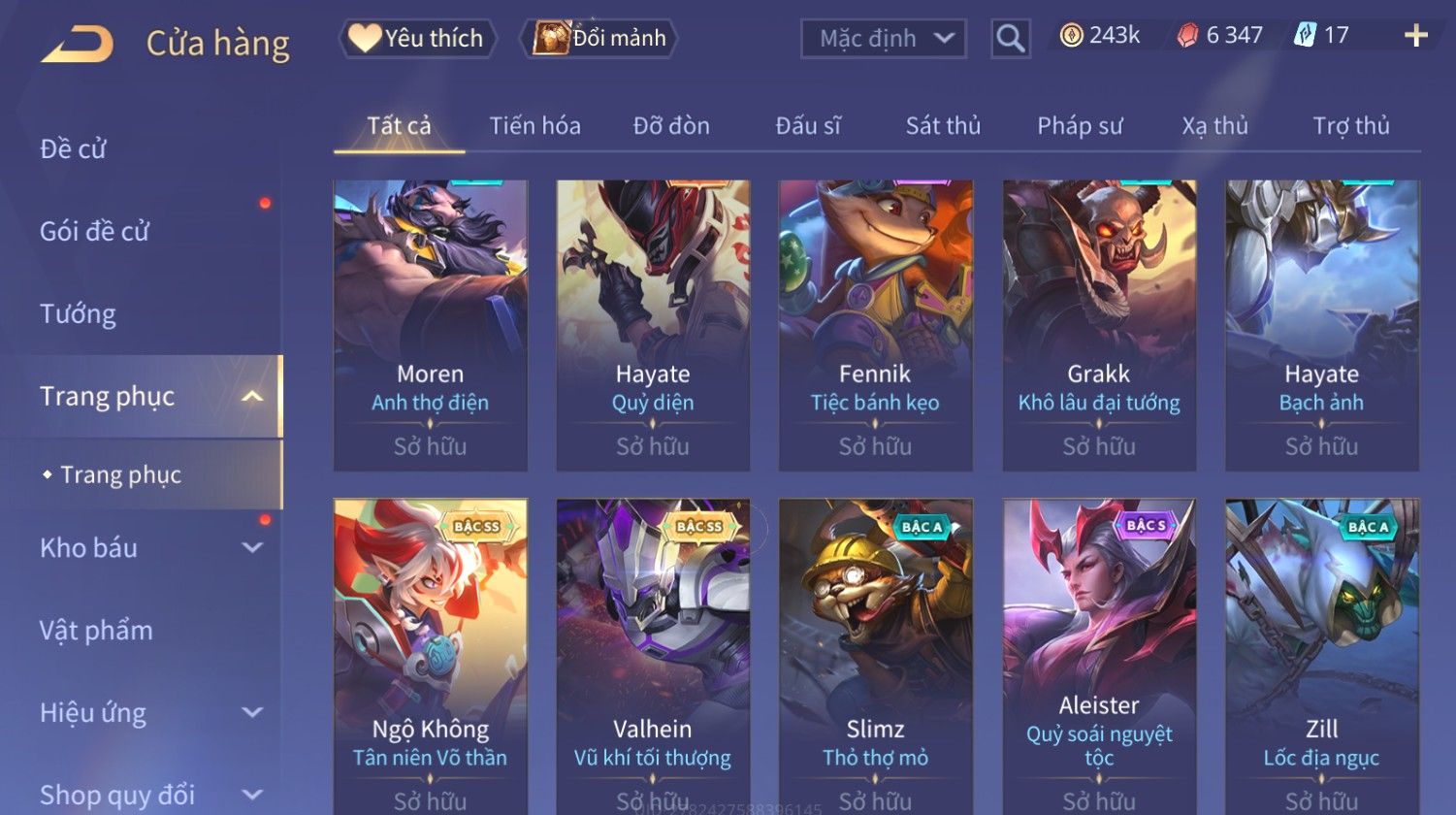This screenshot has height=815, width=1456.
Task: Open search with the magnifier icon
Action: pyautogui.click(x=1010, y=39)
